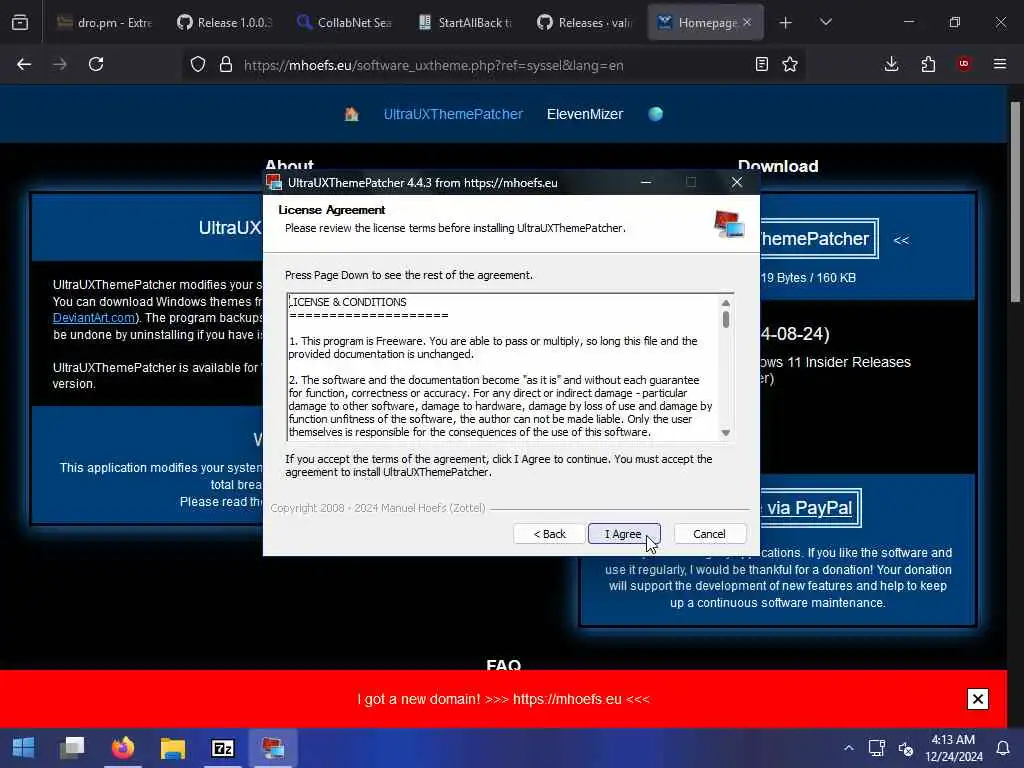Show site security padlock information
Image resolution: width=1024 pixels, height=768 pixels.
point(226,64)
